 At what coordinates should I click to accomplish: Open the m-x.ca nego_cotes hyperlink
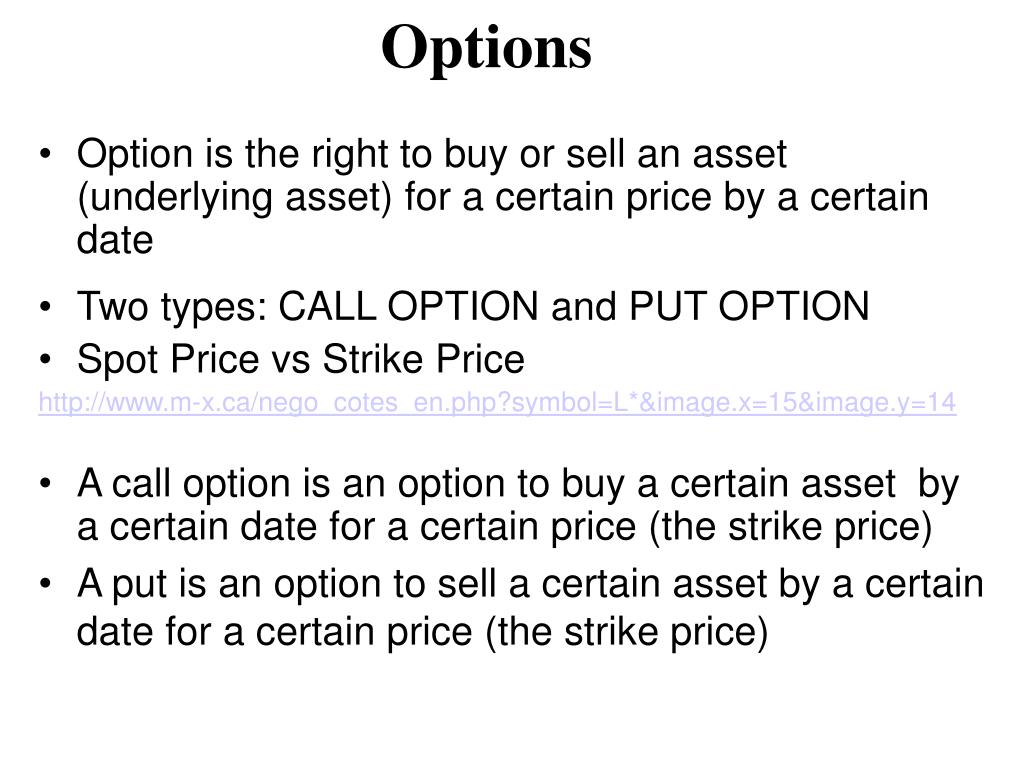pyautogui.click(x=497, y=403)
